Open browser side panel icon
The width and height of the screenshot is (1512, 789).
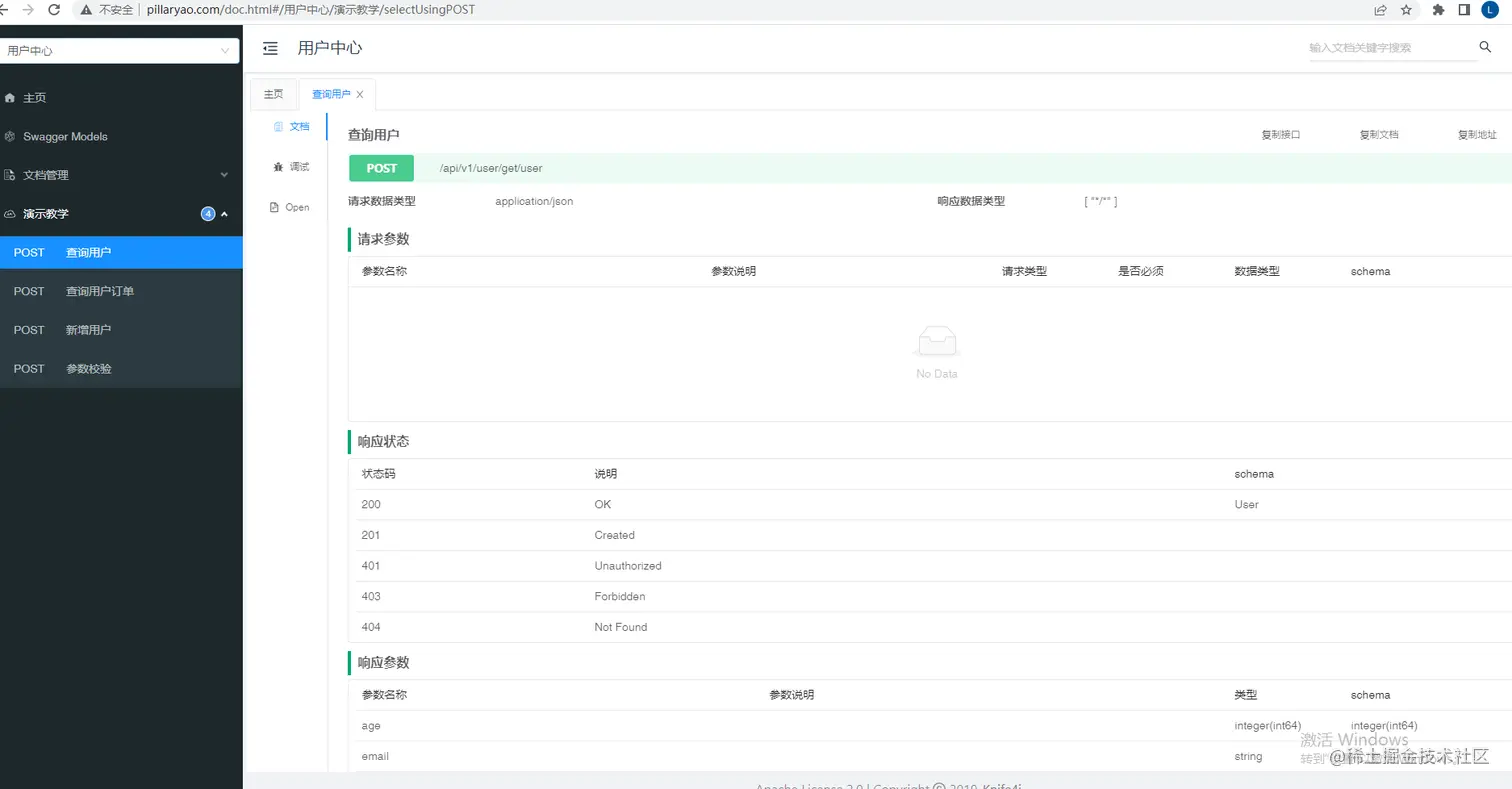click(1464, 10)
